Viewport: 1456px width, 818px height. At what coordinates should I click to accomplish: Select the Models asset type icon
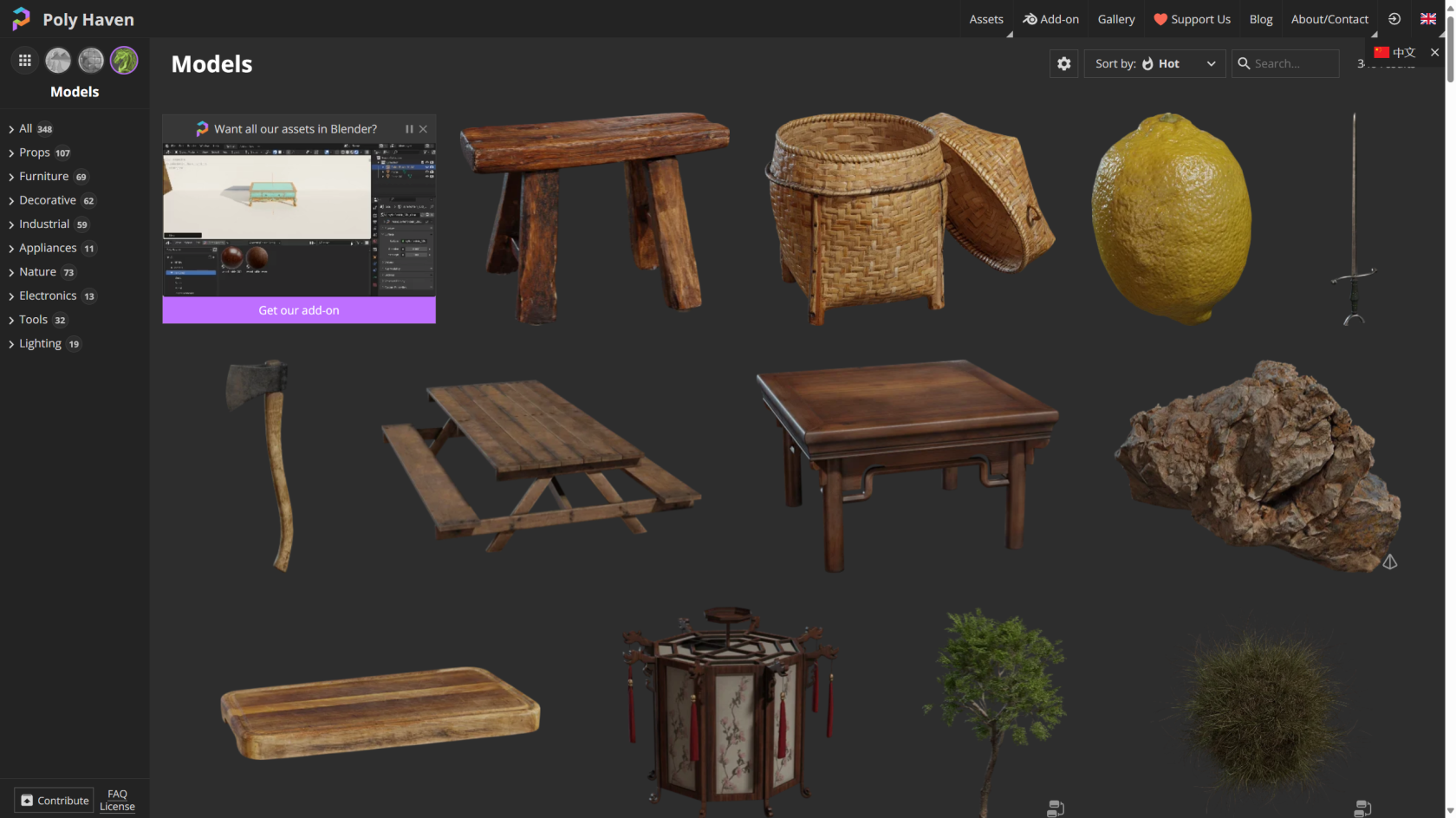[124, 61]
